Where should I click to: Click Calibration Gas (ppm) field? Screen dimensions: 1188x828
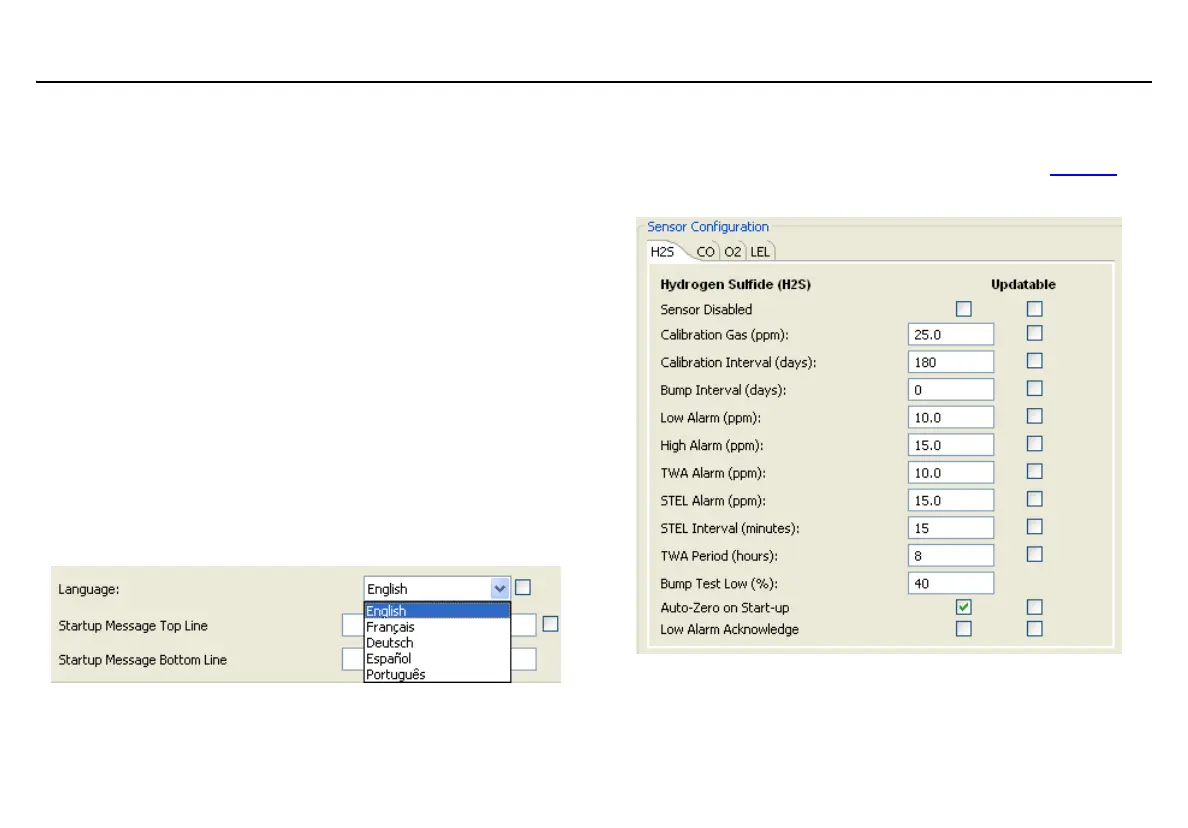click(951, 334)
